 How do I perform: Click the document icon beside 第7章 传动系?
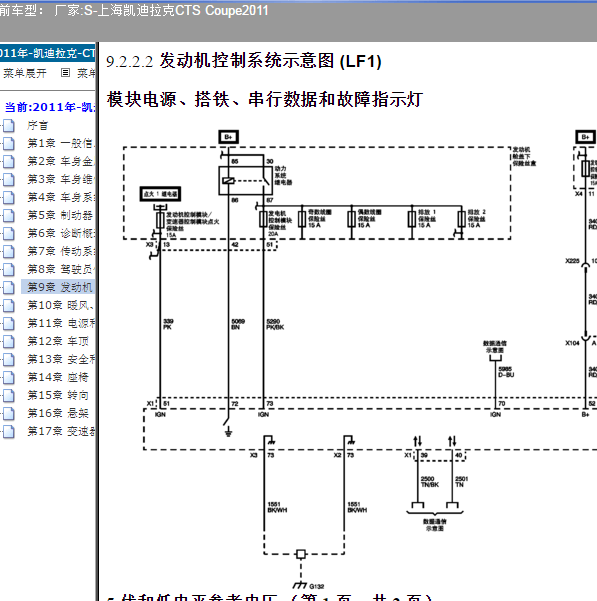pyautogui.click(x=9, y=251)
